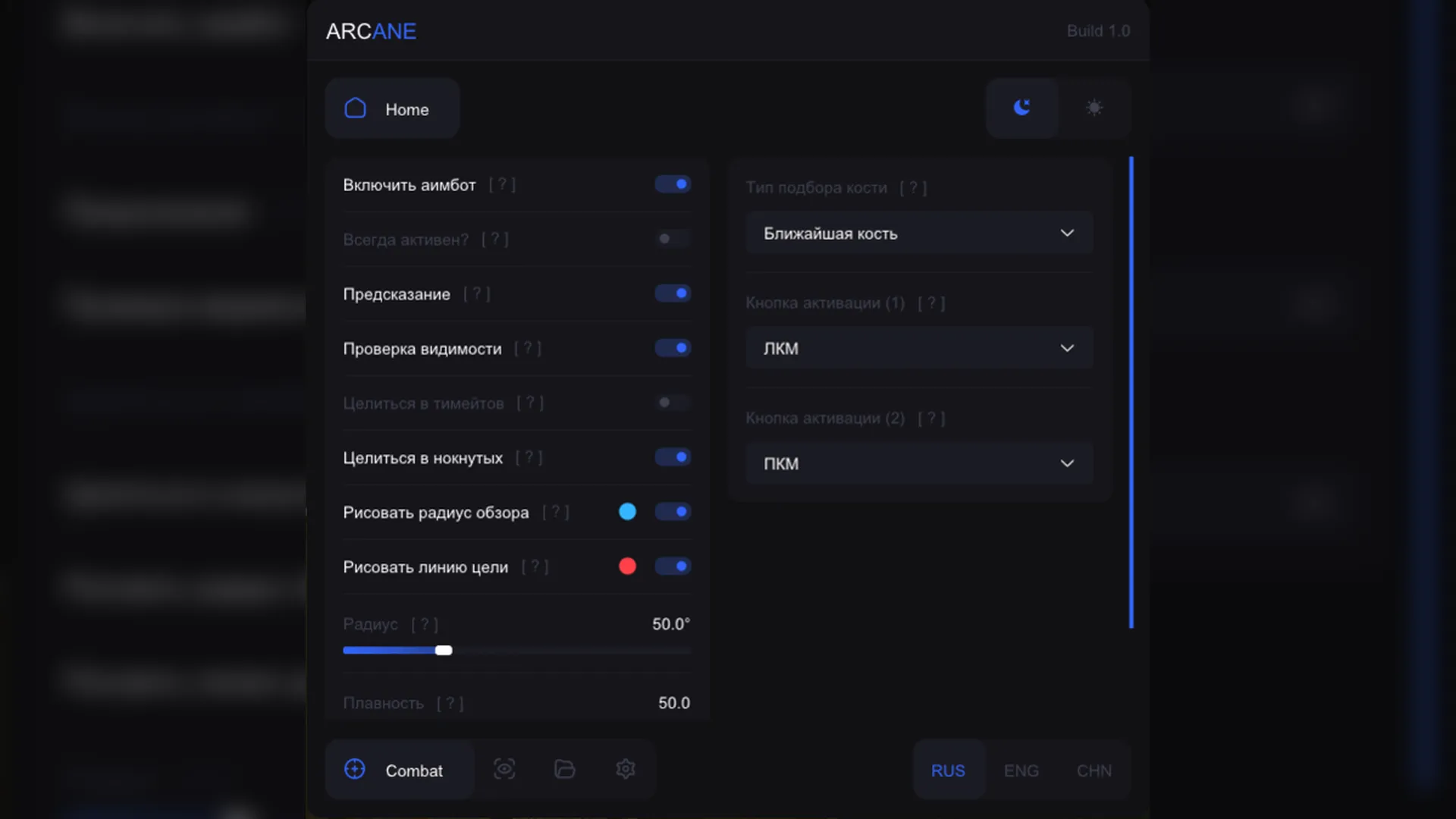Switch to dark theme moon icon
The width and height of the screenshot is (1456, 819).
coord(1022,108)
